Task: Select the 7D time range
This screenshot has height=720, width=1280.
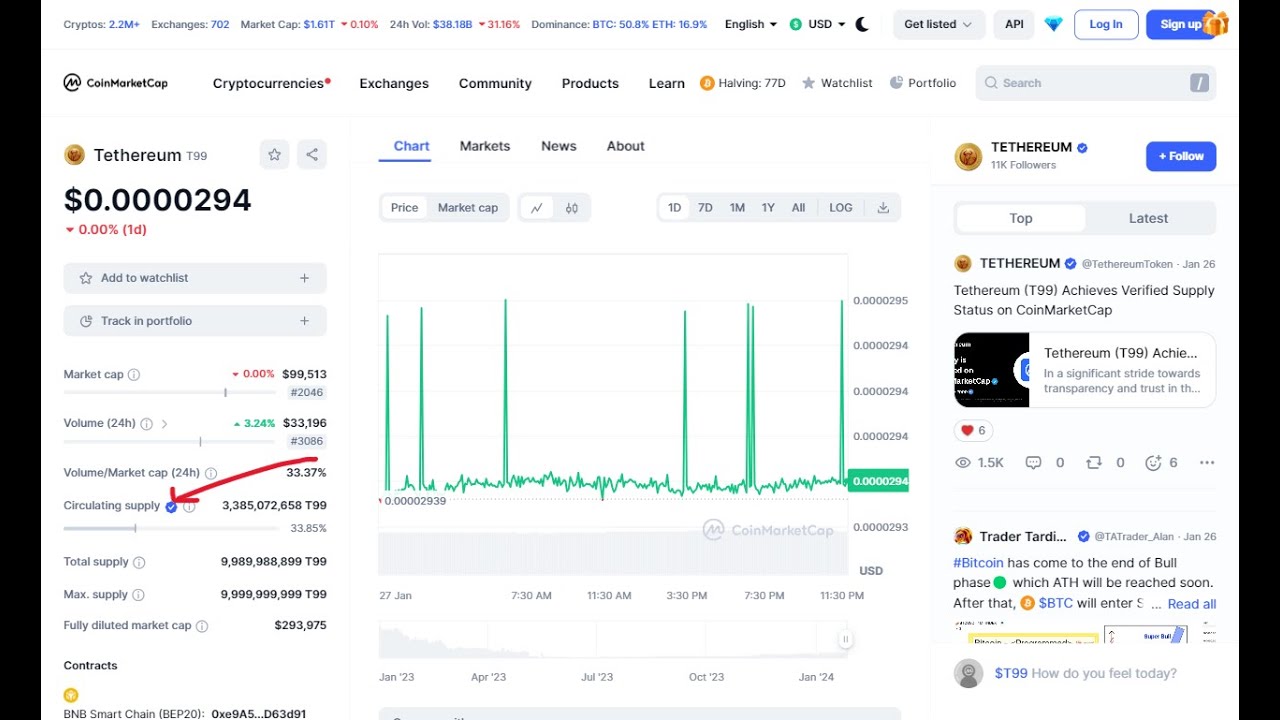Action: 705,208
